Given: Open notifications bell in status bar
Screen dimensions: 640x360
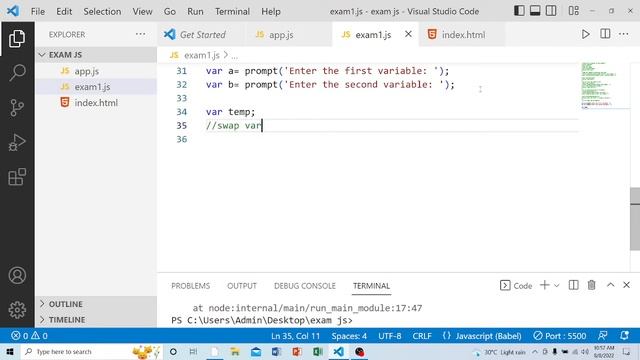Looking at the screenshot, I should [624, 336].
